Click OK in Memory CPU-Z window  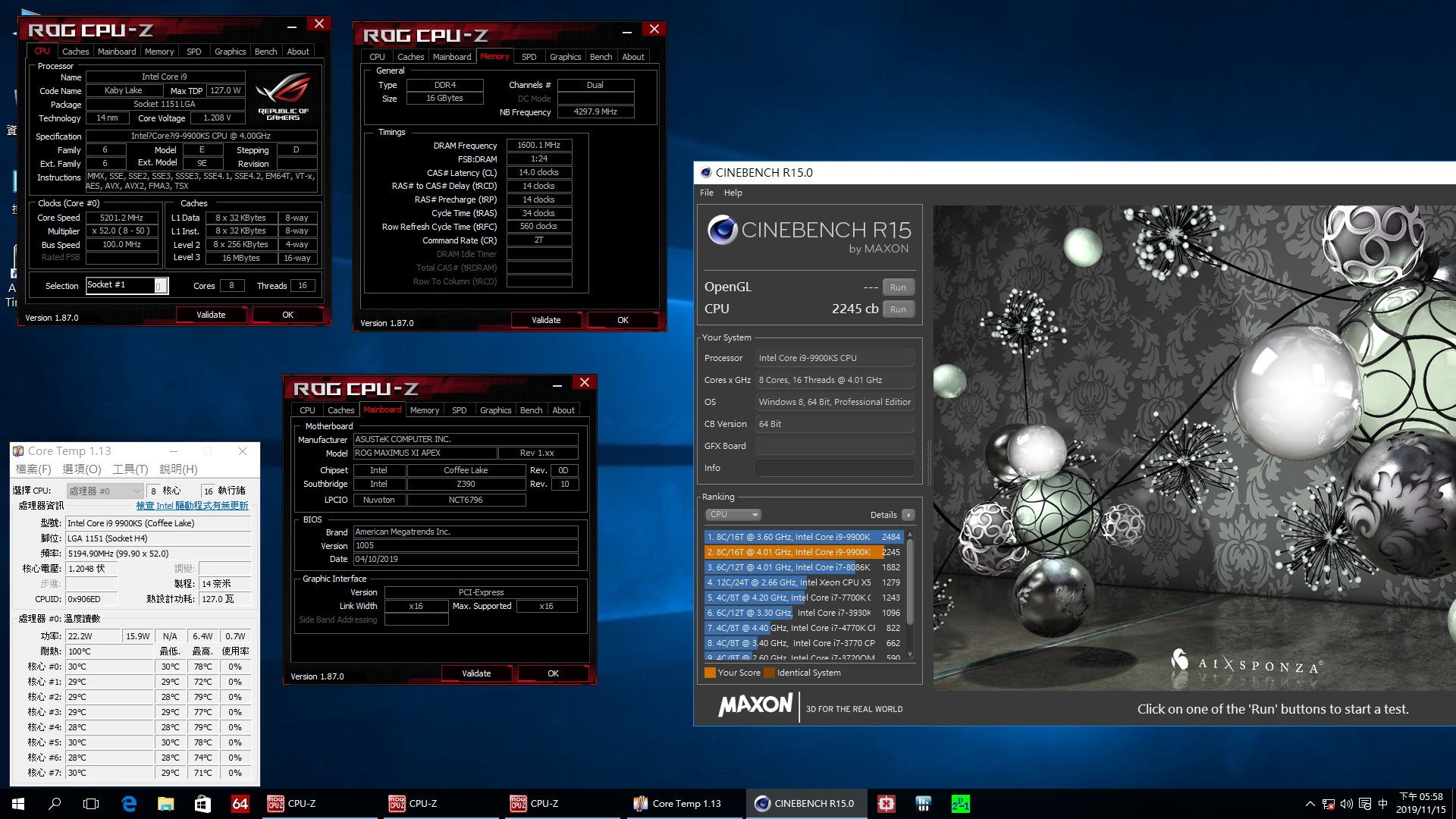tap(623, 320)
